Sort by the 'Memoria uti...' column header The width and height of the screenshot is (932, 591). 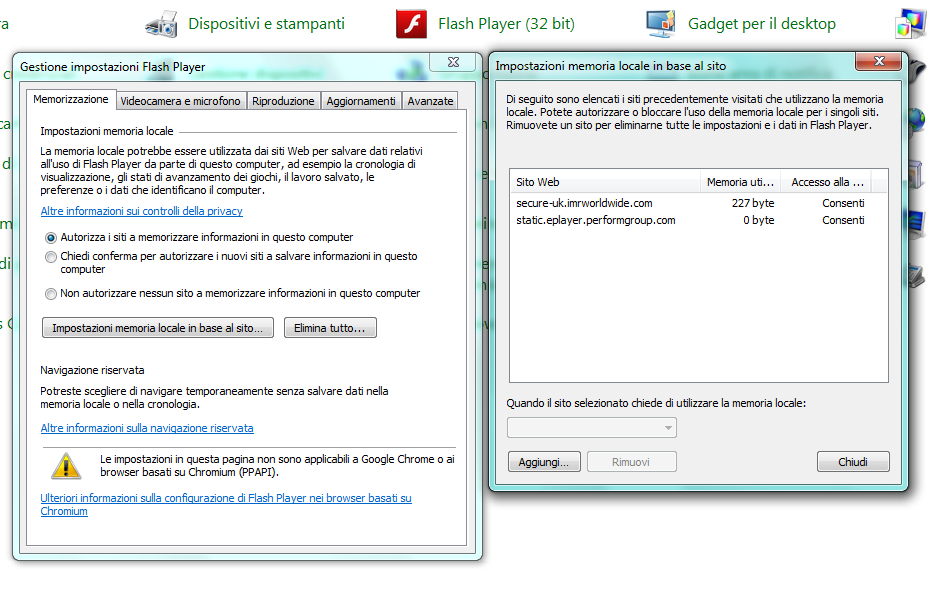click(741, 183)
